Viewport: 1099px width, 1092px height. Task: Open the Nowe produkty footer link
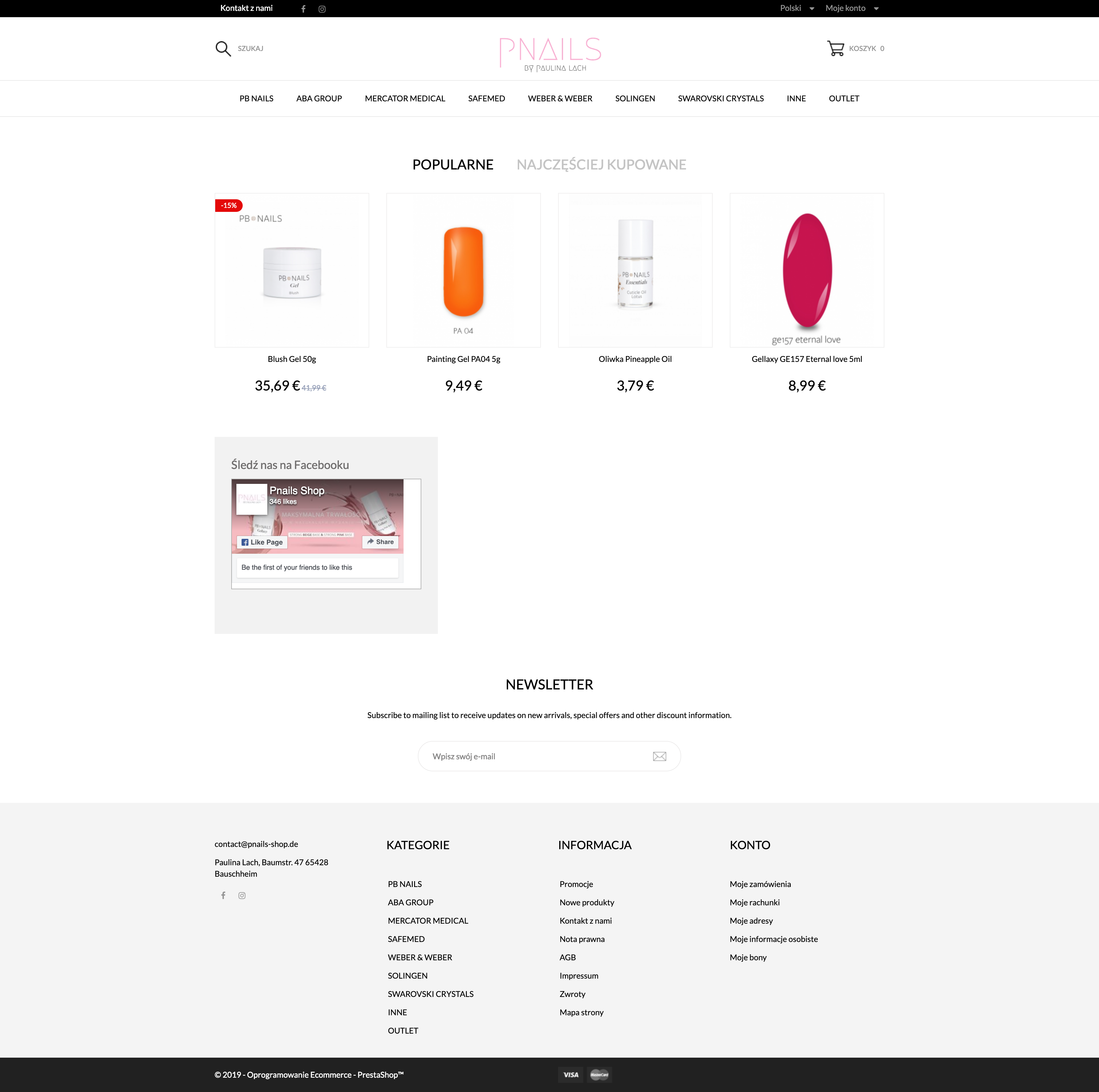(x=586, y=902)
